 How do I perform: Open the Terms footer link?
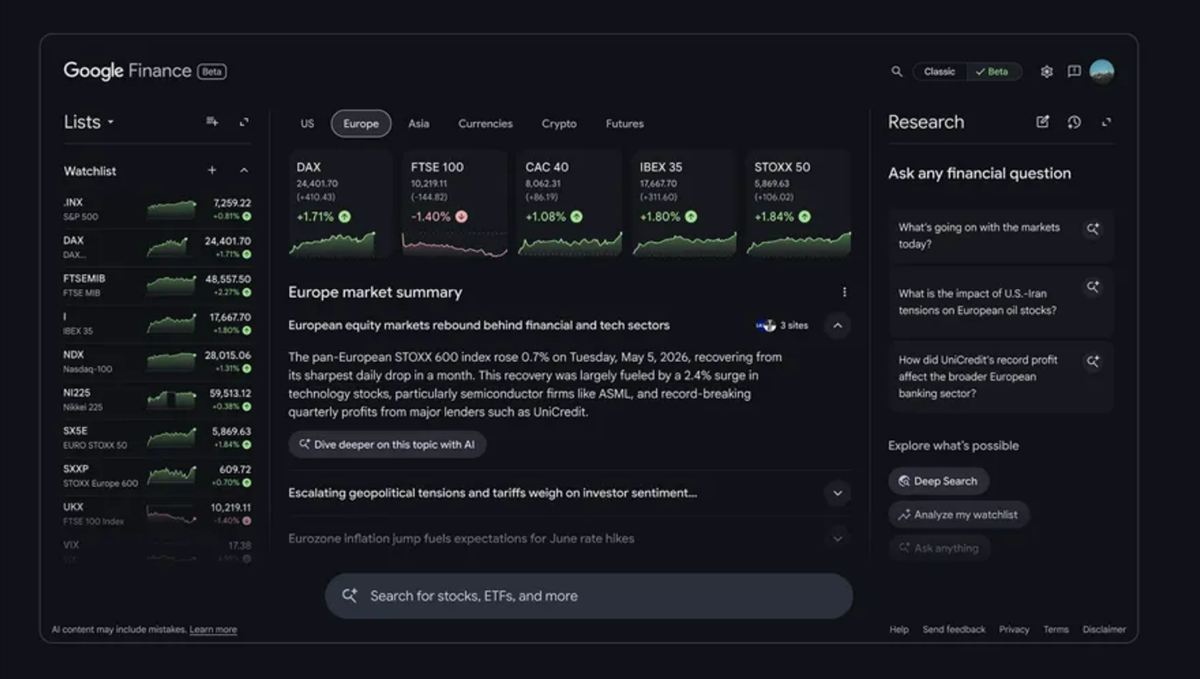[1056, 630]
